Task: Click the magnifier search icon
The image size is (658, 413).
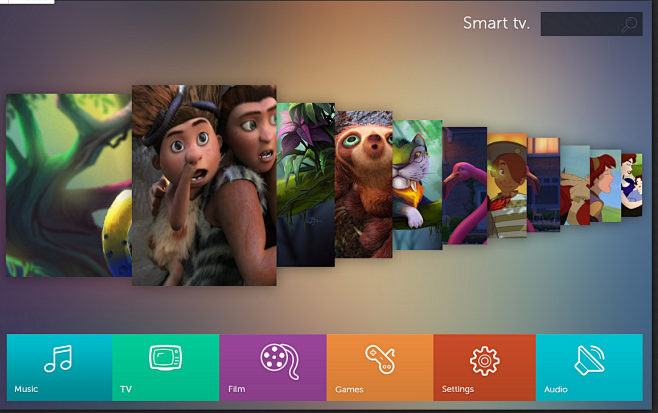Action: (x=629, y=24)
